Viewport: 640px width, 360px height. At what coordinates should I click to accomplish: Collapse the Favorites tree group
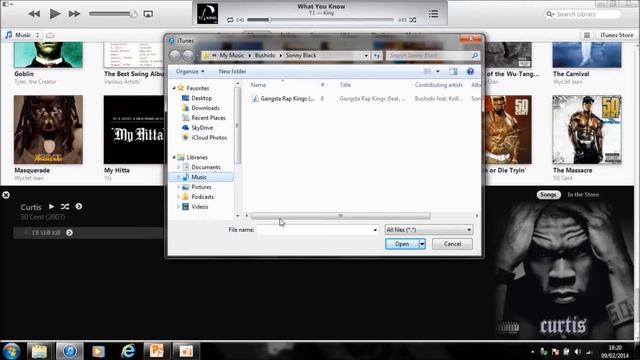pyautogui.click(x=174, y=88)
